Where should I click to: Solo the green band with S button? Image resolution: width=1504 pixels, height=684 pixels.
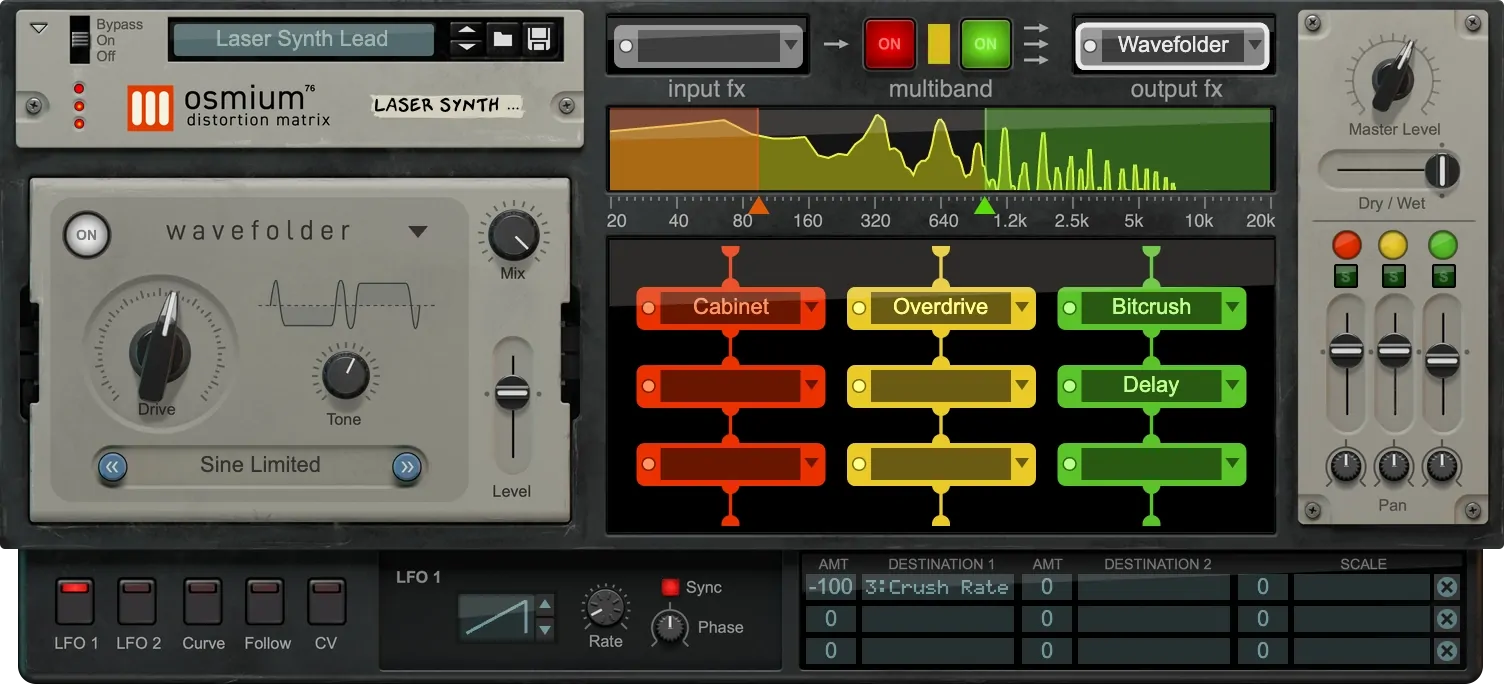[x=1442, y=276]
